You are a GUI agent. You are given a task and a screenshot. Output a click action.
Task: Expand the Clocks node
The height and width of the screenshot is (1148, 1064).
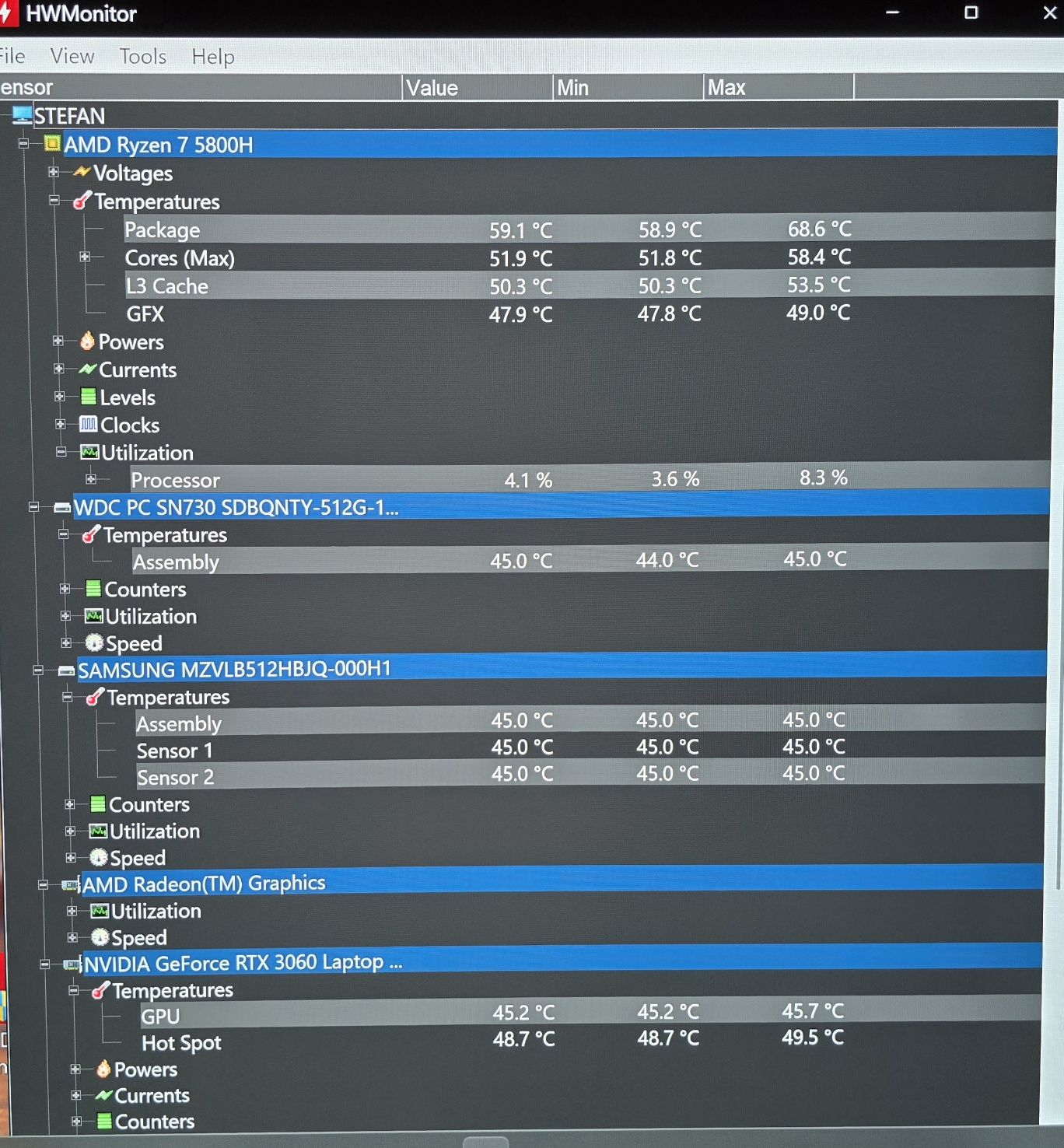pos(60,424)
